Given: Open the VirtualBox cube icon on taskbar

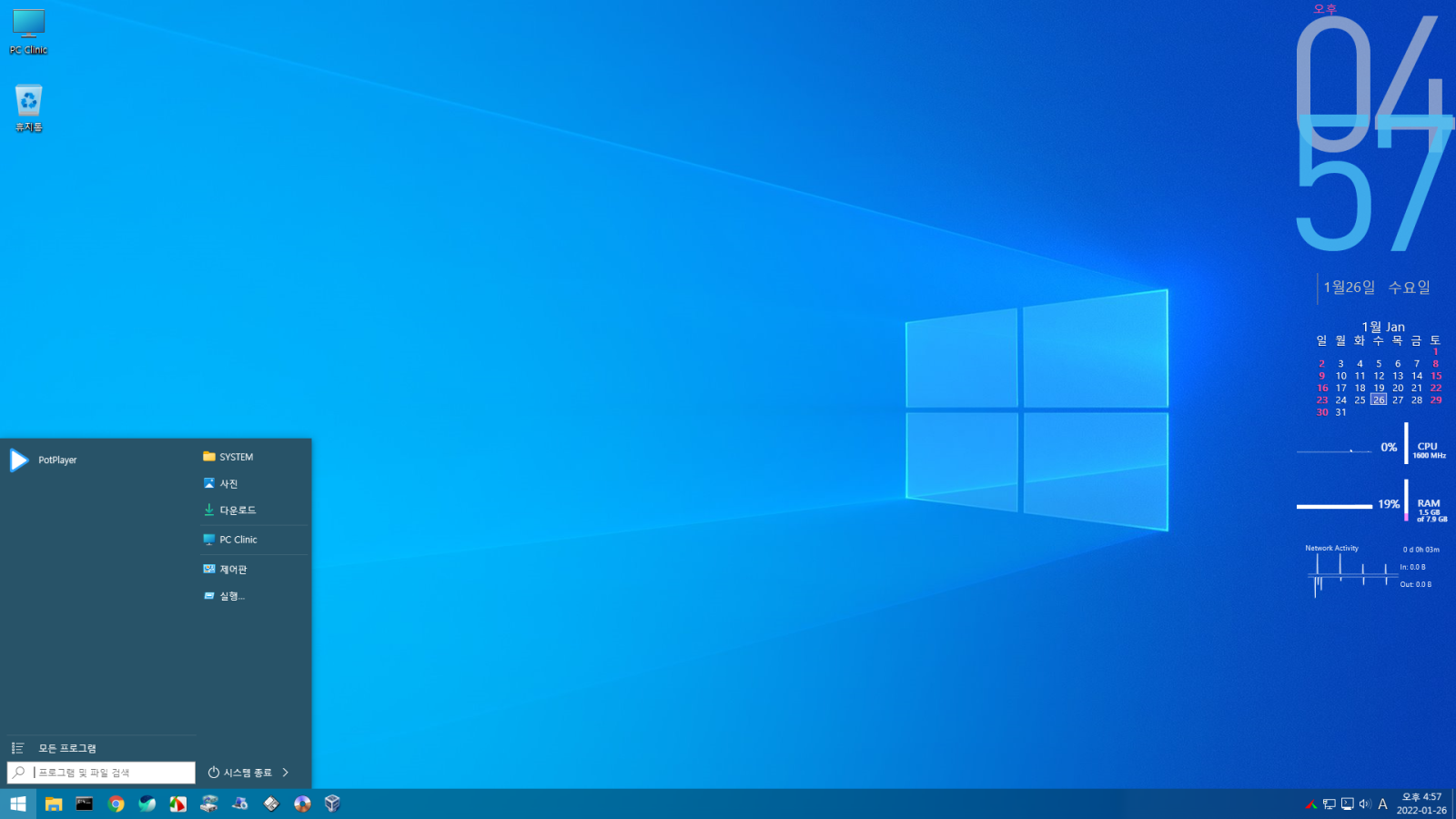Looking at the screenshot, I should (332, 804).
